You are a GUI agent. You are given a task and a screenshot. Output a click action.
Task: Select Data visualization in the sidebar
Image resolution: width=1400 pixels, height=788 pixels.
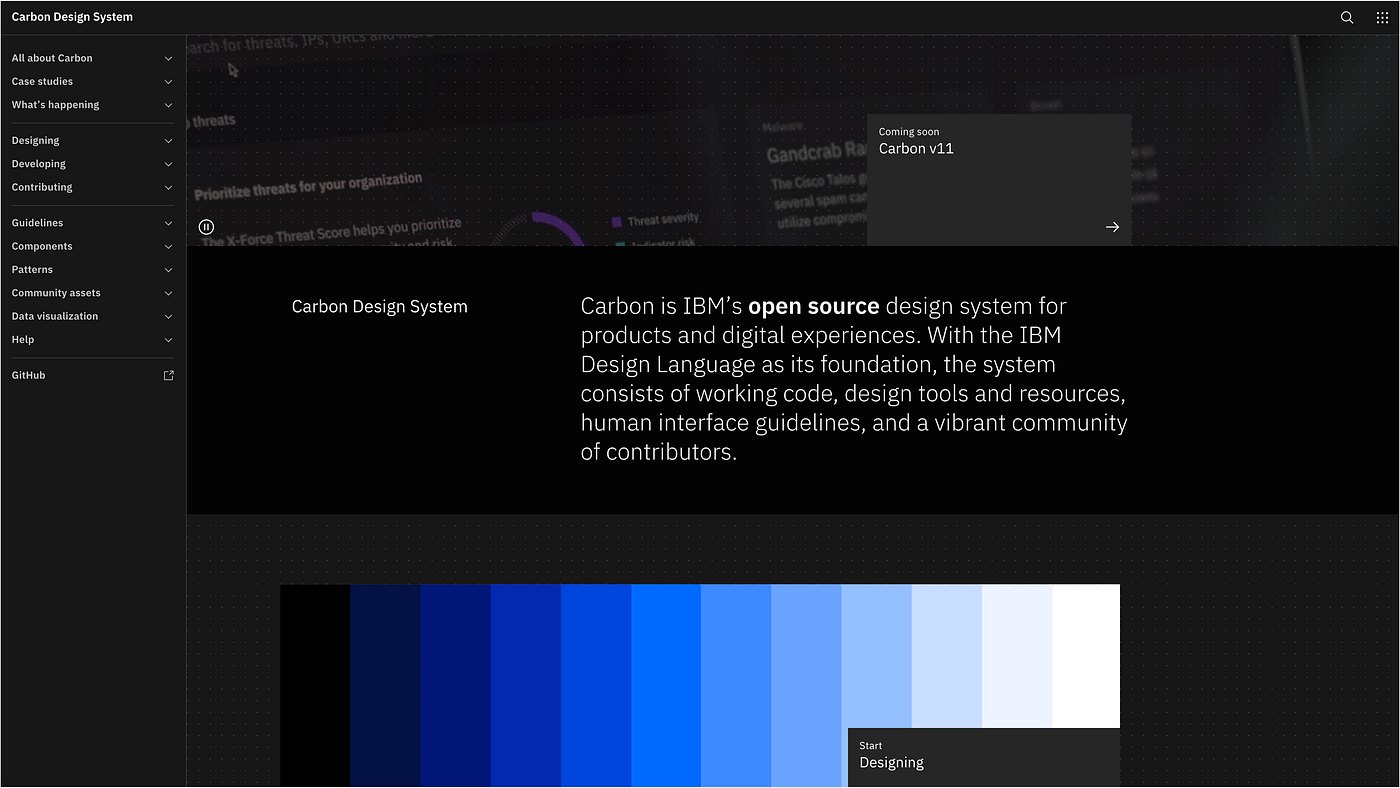click(x=55, y=316)
